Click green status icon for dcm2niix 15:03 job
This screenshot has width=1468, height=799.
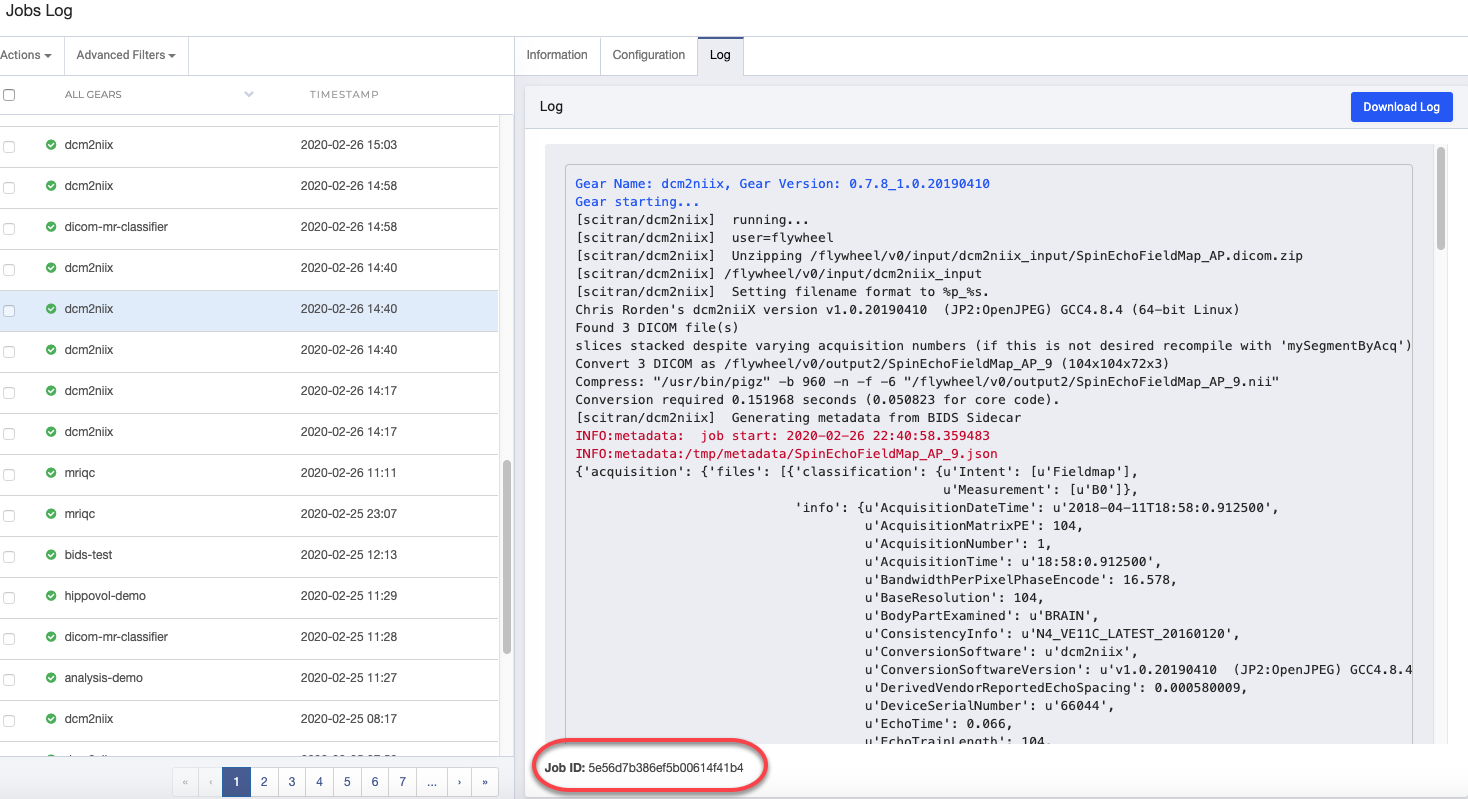(x=51, y=145)
